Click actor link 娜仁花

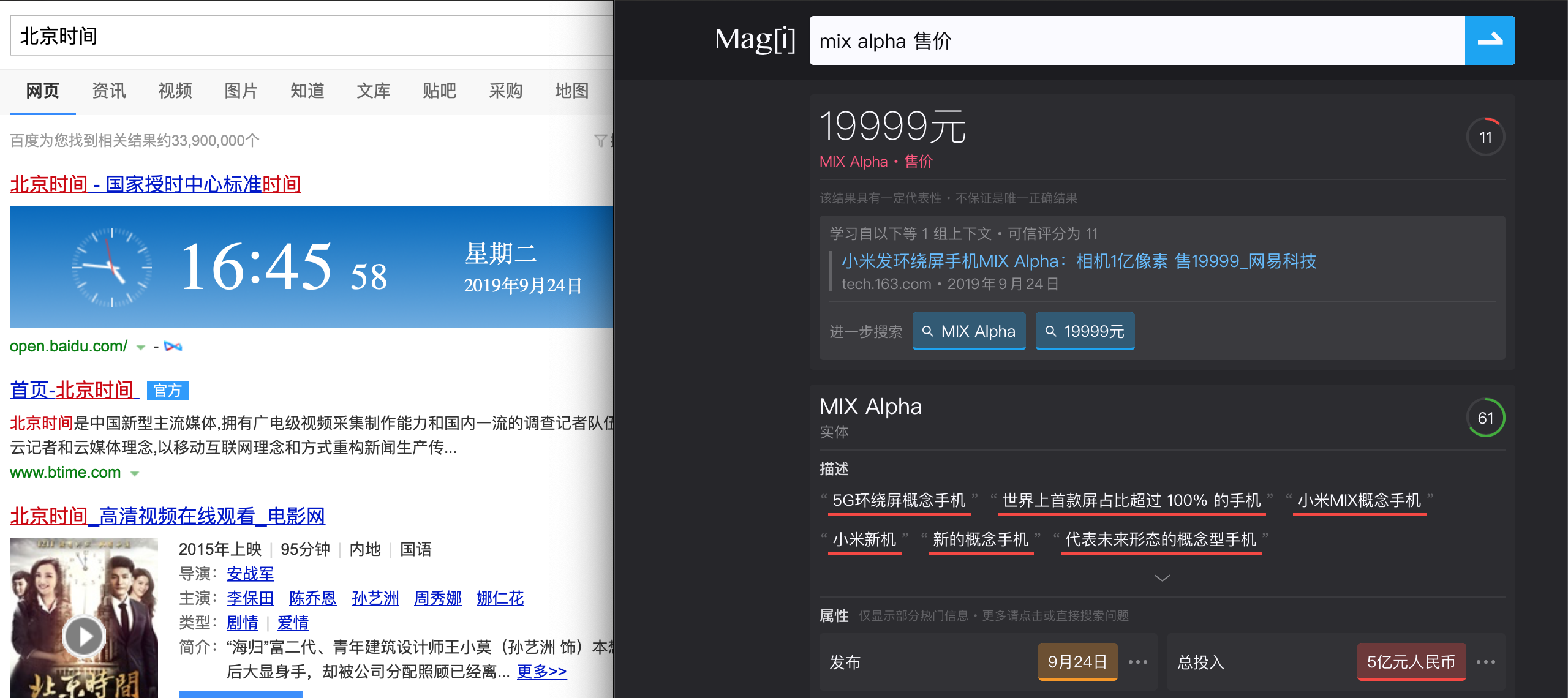click(500, 598)
